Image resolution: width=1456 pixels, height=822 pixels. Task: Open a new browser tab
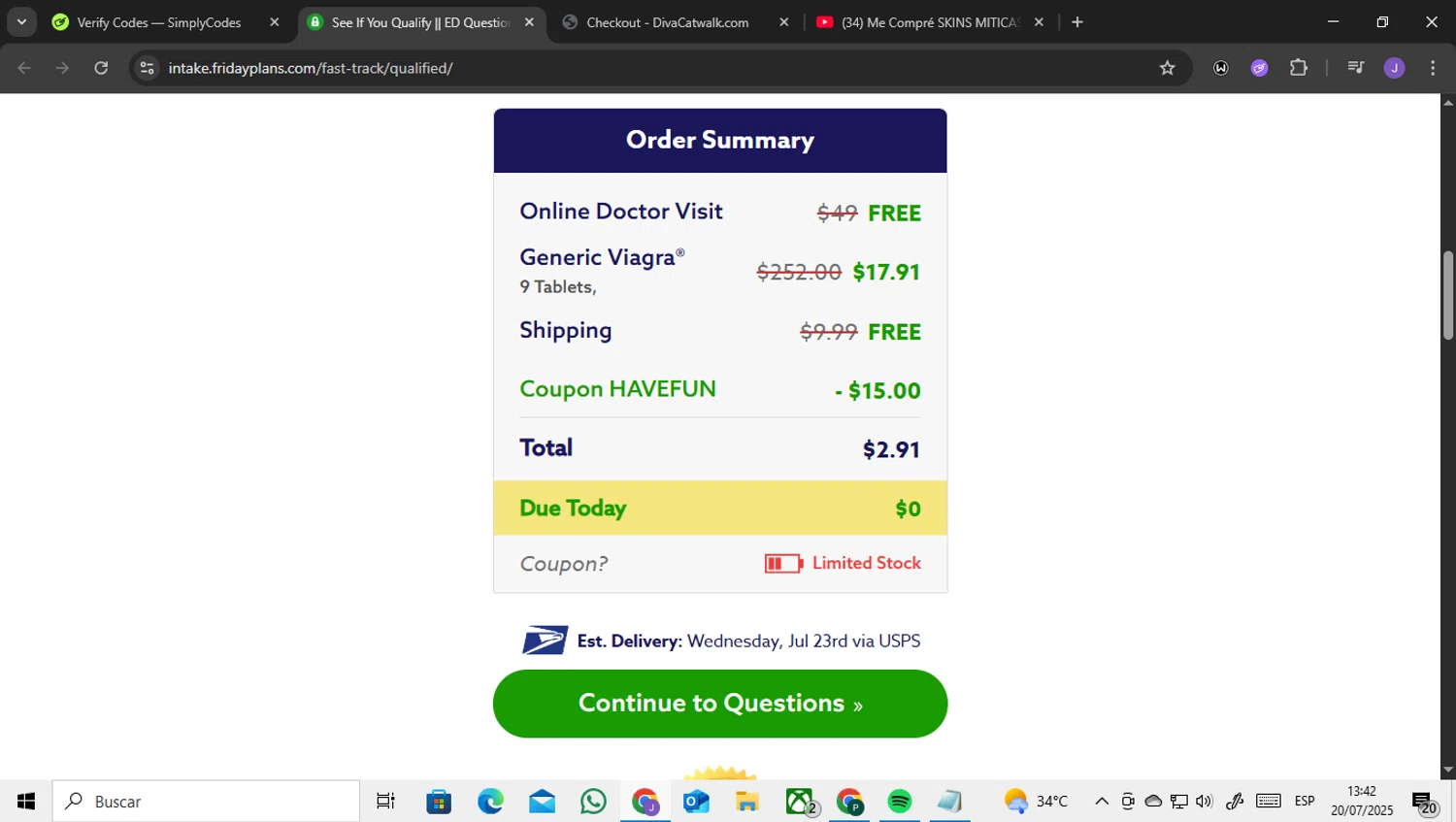pyautogui.click(x=1077, y=22)
